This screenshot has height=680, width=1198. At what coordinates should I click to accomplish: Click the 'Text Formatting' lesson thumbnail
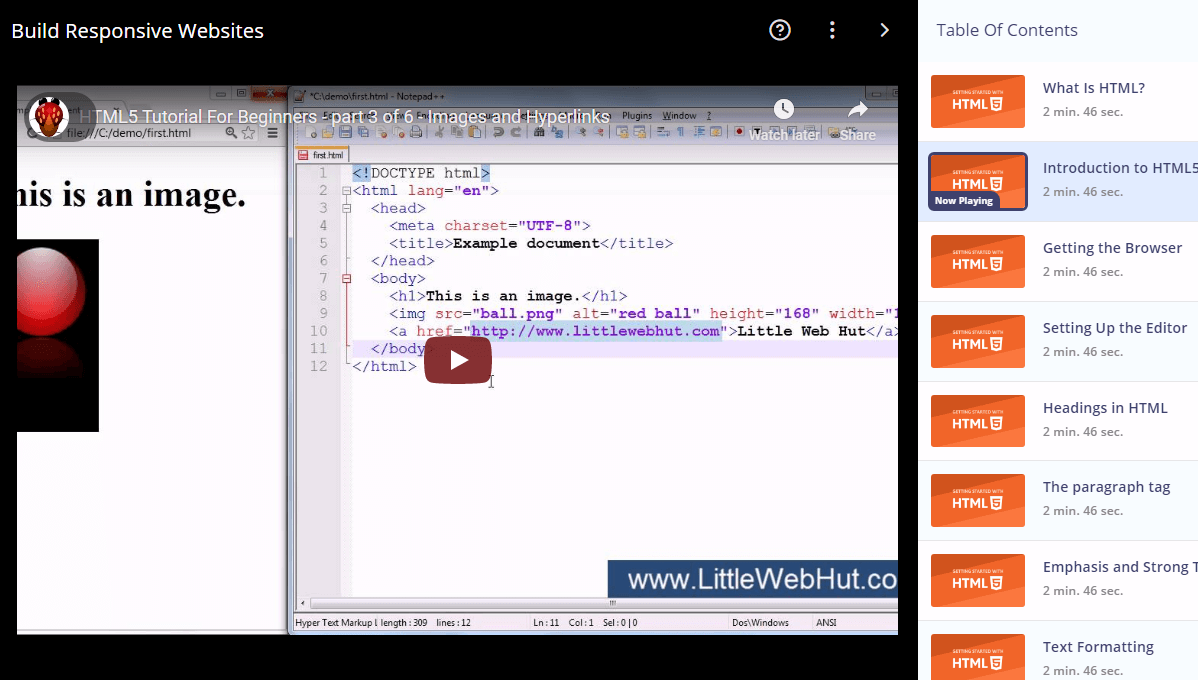[x=977, y=655]
